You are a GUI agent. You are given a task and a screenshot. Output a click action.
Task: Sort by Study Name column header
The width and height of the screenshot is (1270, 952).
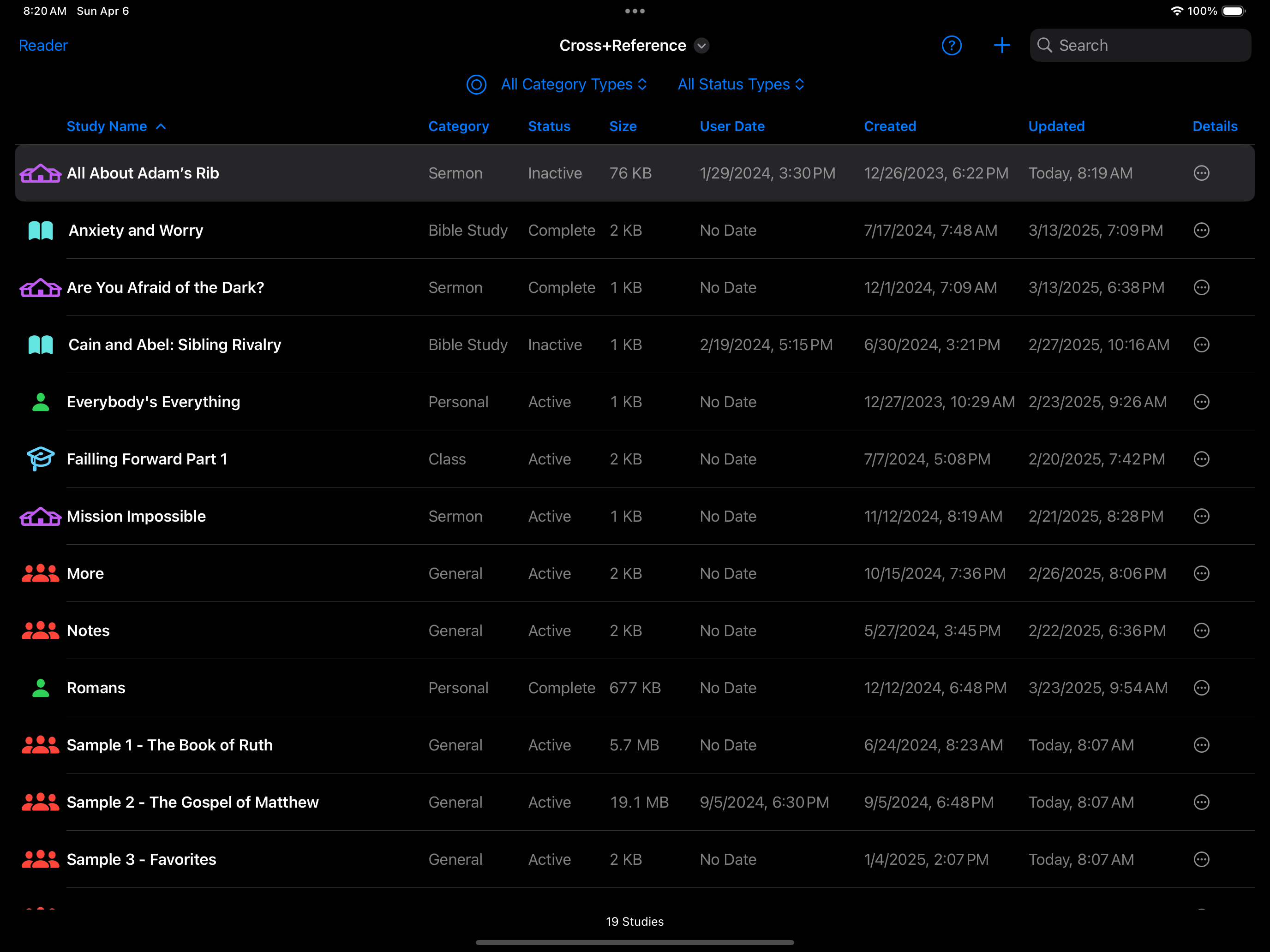click(x=116, y=126)
